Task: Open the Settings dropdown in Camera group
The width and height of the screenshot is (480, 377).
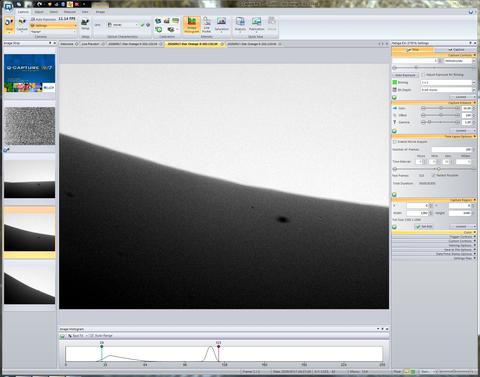Action: click(53, 26)
